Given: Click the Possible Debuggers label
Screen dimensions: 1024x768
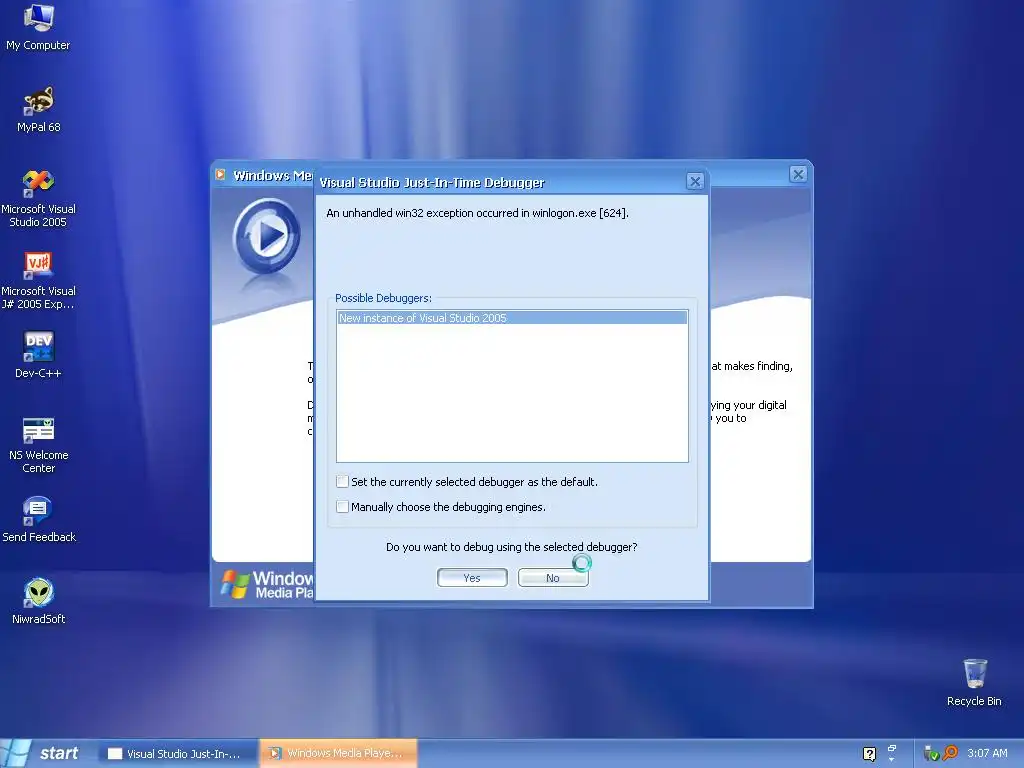Looking at the screenshot, I should (x=383, y=298).
